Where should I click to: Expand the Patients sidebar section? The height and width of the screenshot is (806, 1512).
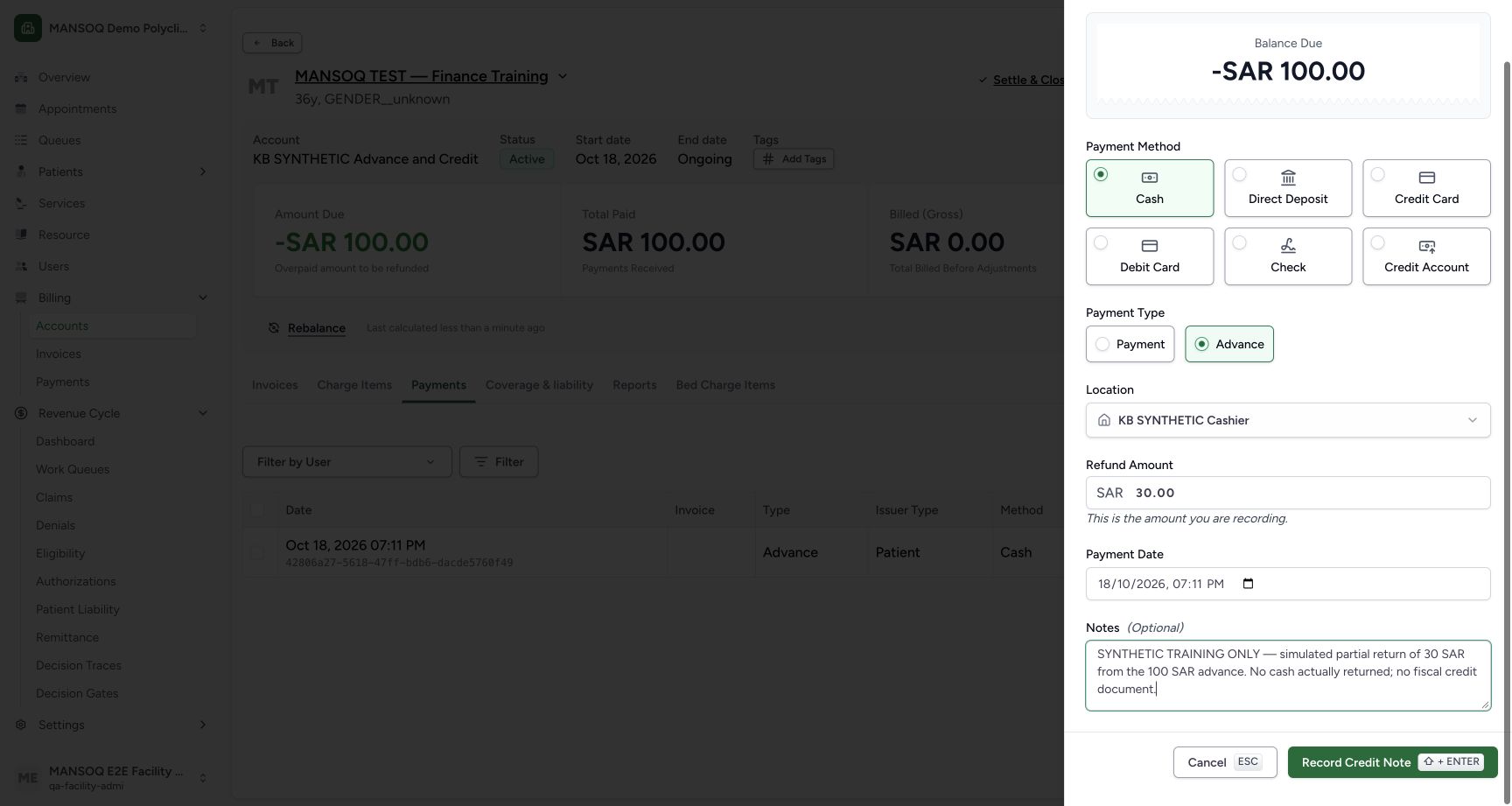click(x=203, y=172)
